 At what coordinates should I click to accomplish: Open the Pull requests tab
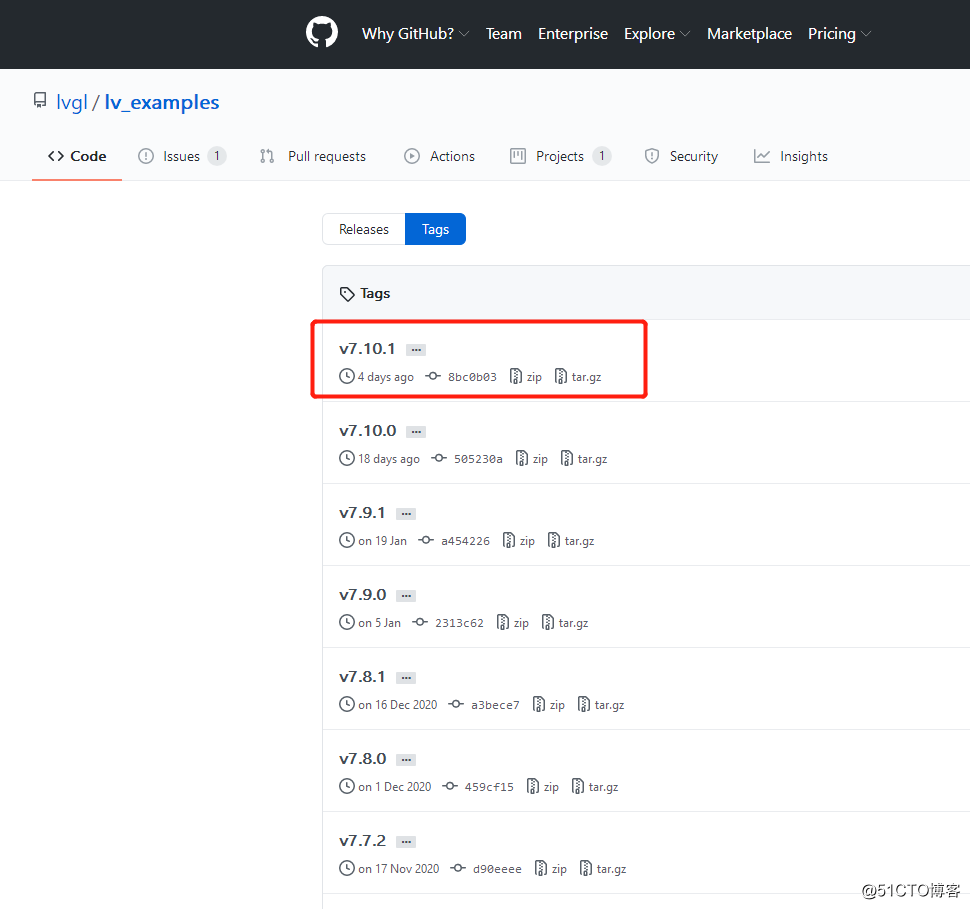tap(313, 156)
